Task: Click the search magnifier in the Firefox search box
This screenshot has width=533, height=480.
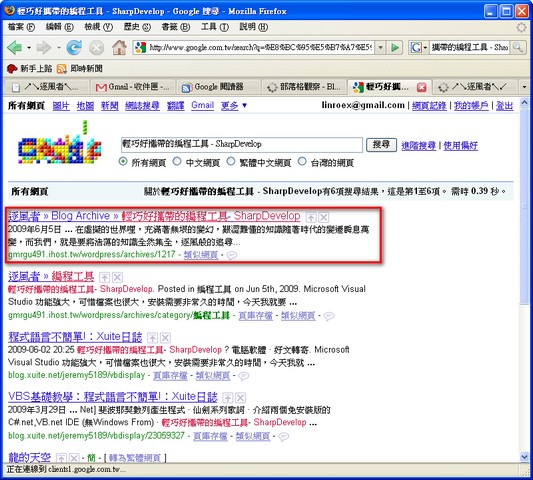Action: coord(518,48)
